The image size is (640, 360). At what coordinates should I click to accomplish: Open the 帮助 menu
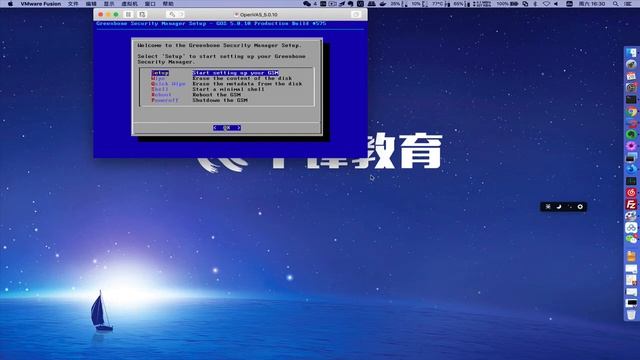tap(168, 4)
